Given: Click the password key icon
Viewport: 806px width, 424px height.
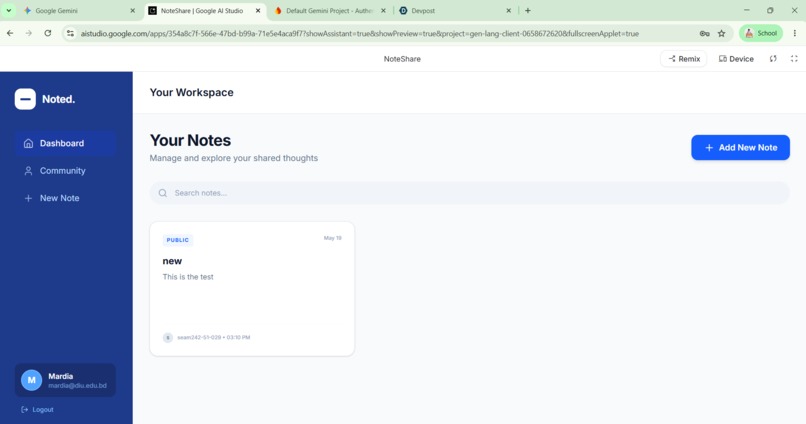Looking at the screenshot, I should click(x=704, y=33).
